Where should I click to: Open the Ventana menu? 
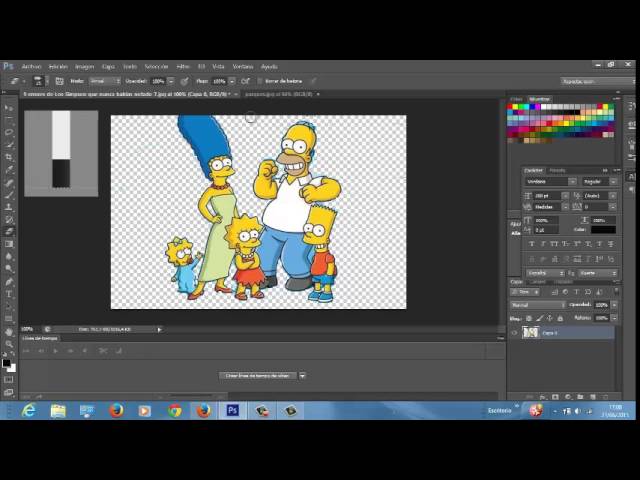[x=243, y=67]
